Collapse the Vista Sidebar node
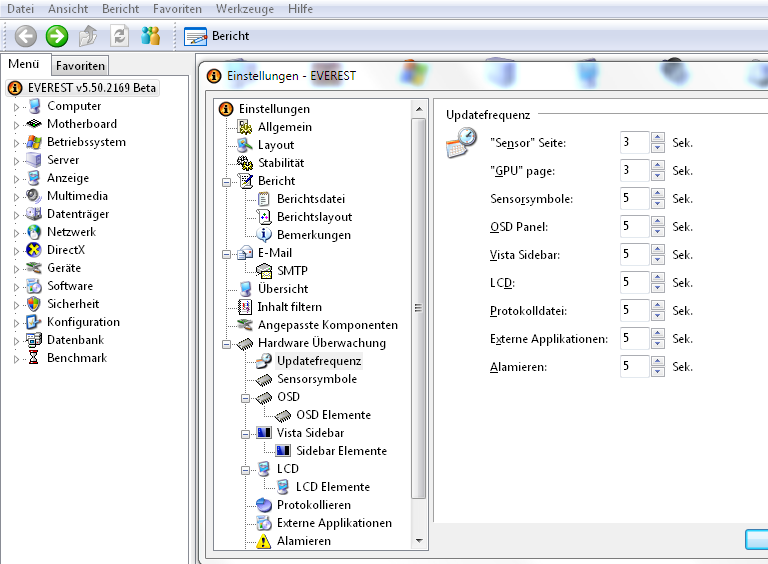The height and width of the screenshot is (564, 768). (245, 434)
